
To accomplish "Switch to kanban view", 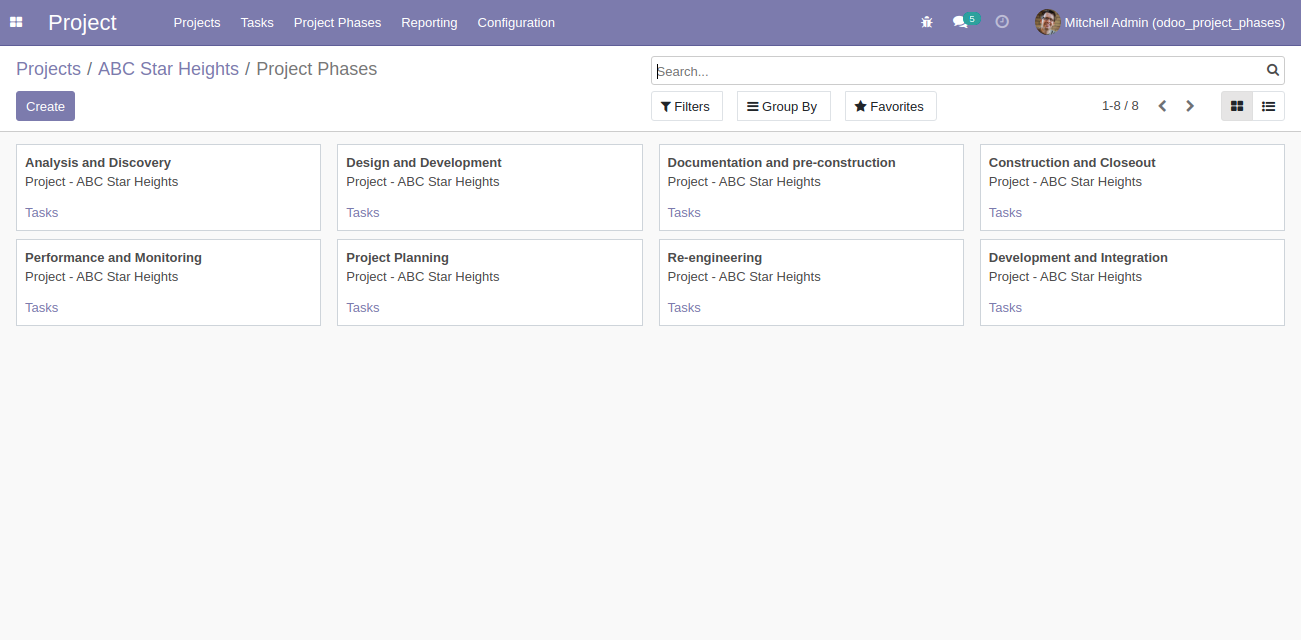I will tap(1237, 106).
